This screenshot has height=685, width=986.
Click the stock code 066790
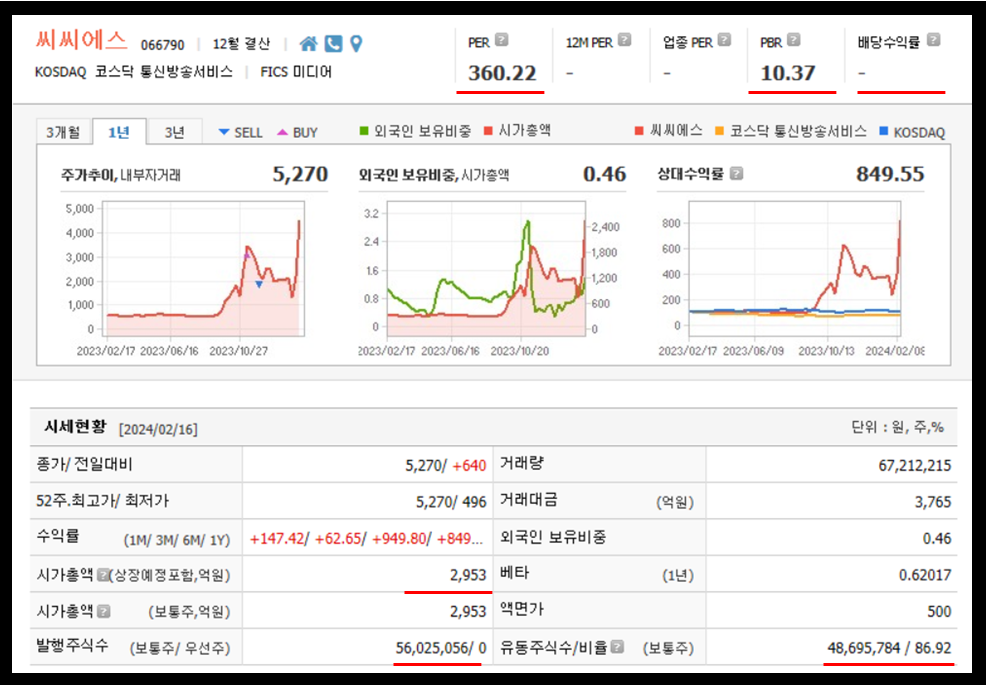[163, 45]
